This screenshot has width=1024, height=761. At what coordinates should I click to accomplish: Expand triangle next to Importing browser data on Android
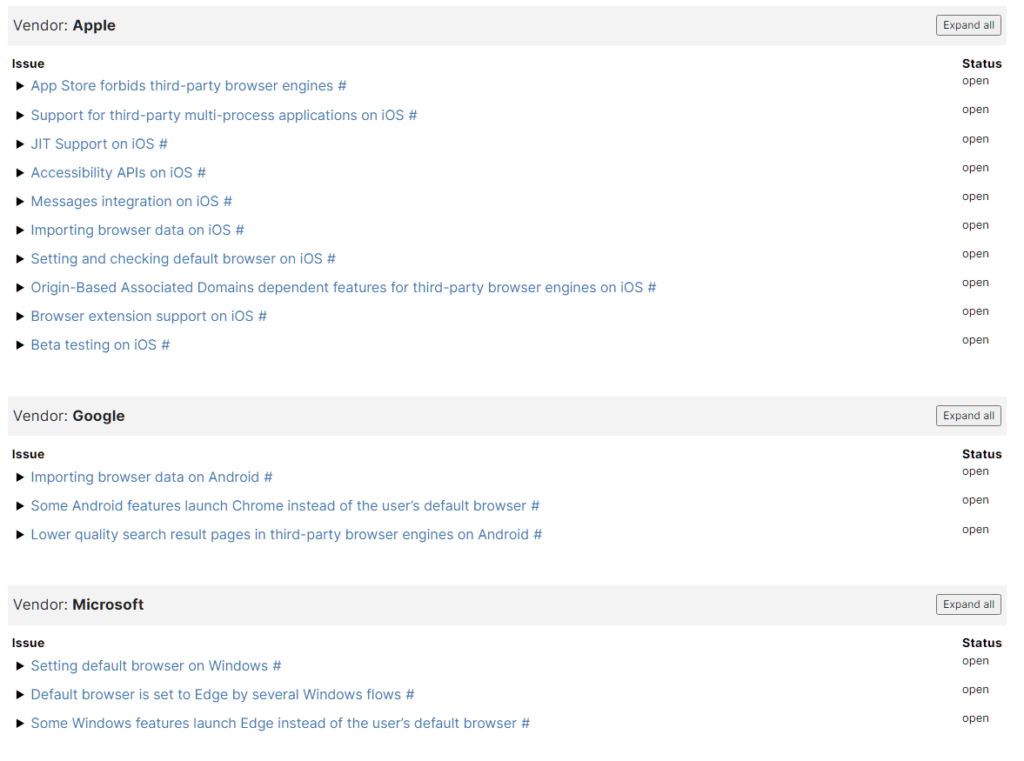tap(20, 478)
